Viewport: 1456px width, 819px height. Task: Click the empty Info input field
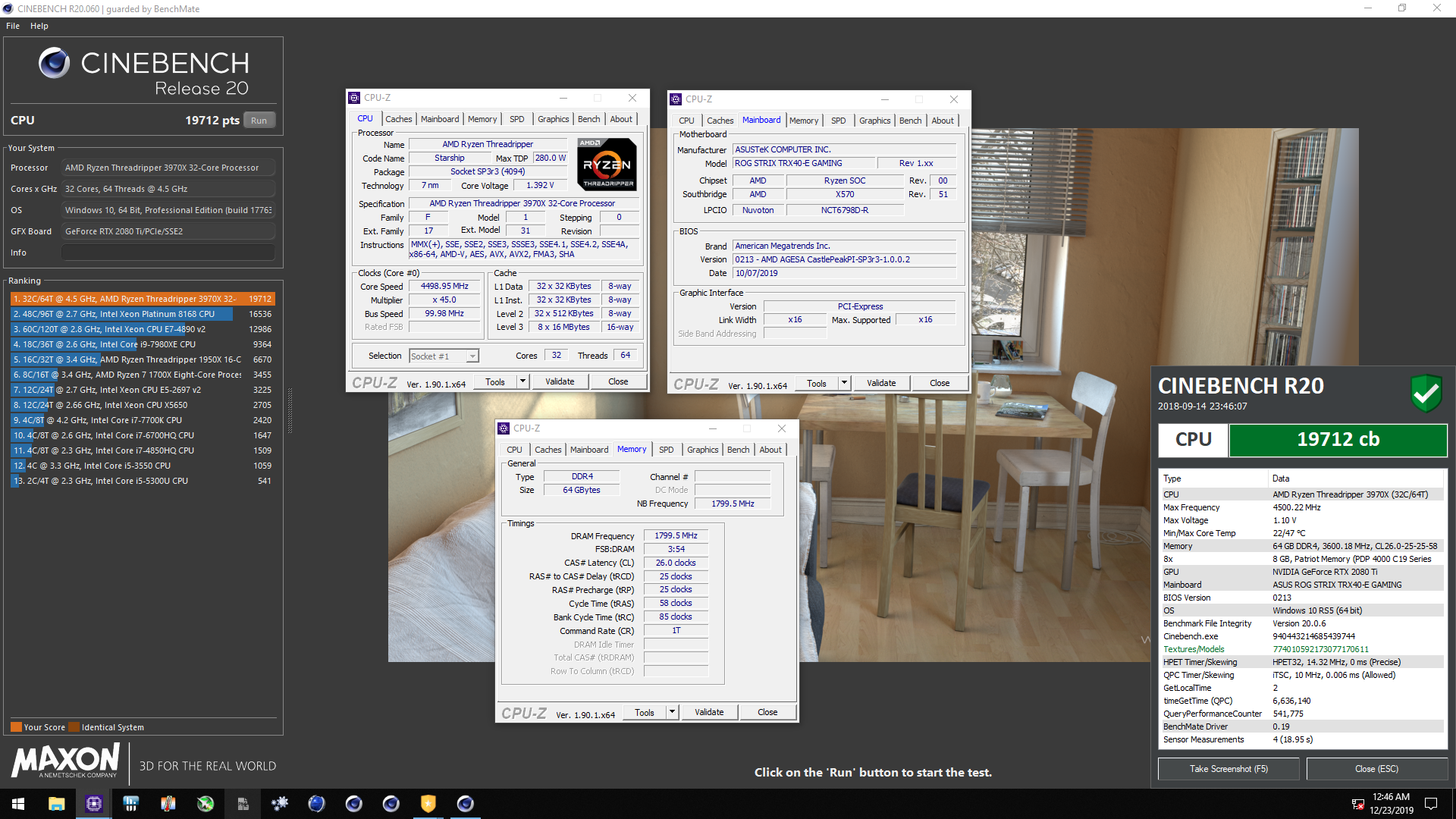point(168,253)
